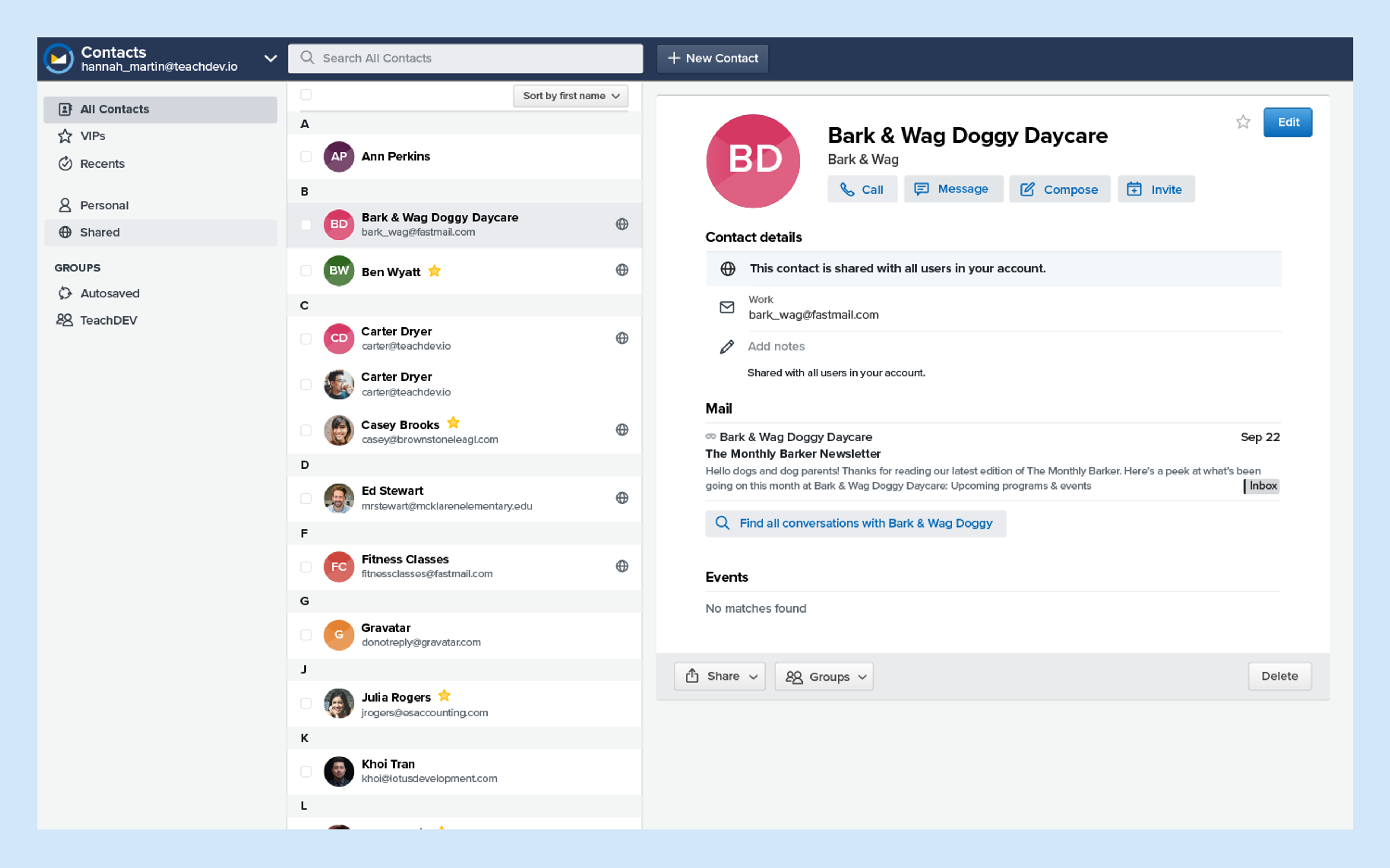Viewport: 1390px width, 868px height.
Task: Expand the Groups dropdown at the bottom
Action: coord(824,676)
